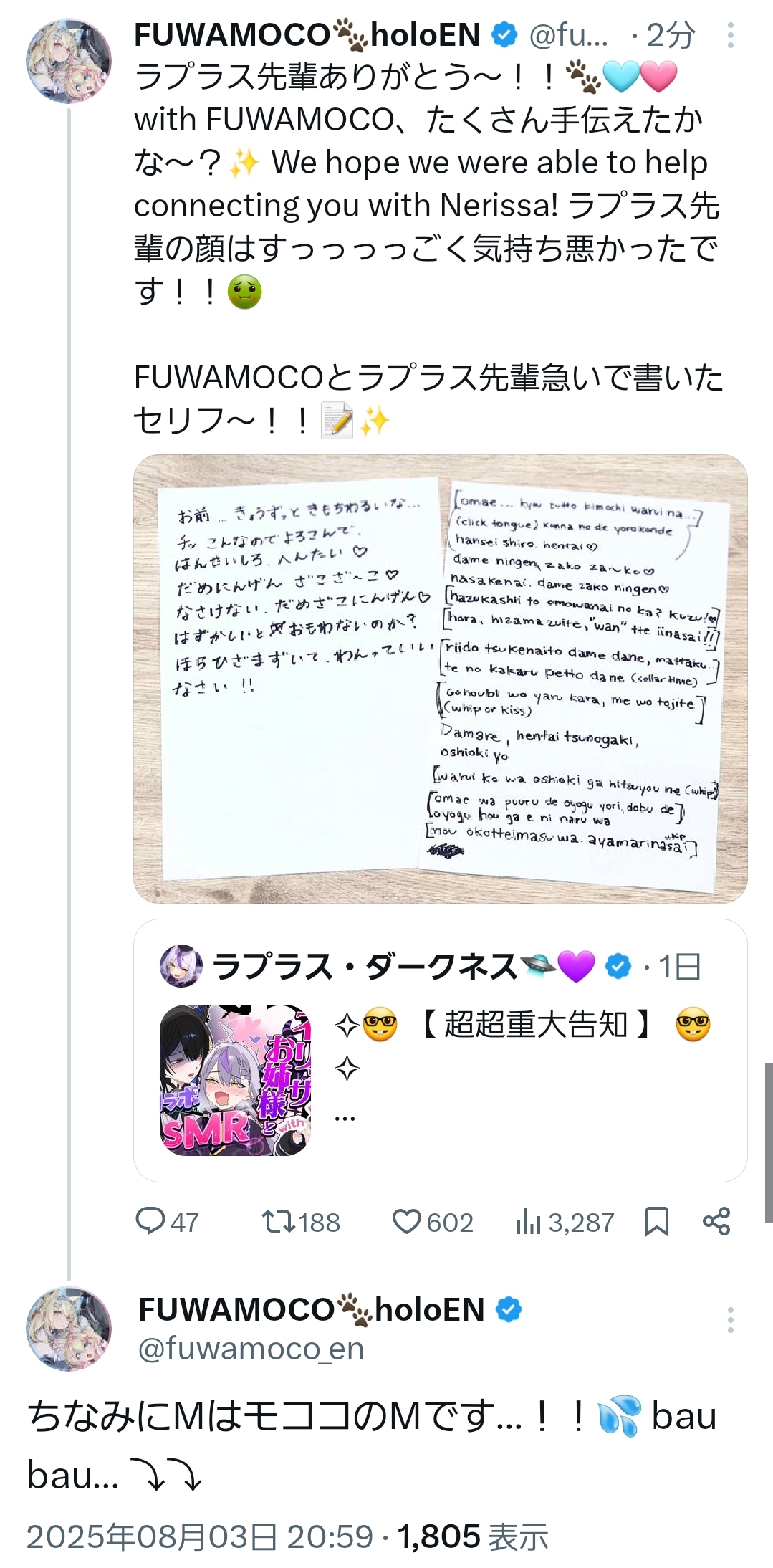
Task: View tweet analytics showing 3,287
Action: pos(565,1222)
